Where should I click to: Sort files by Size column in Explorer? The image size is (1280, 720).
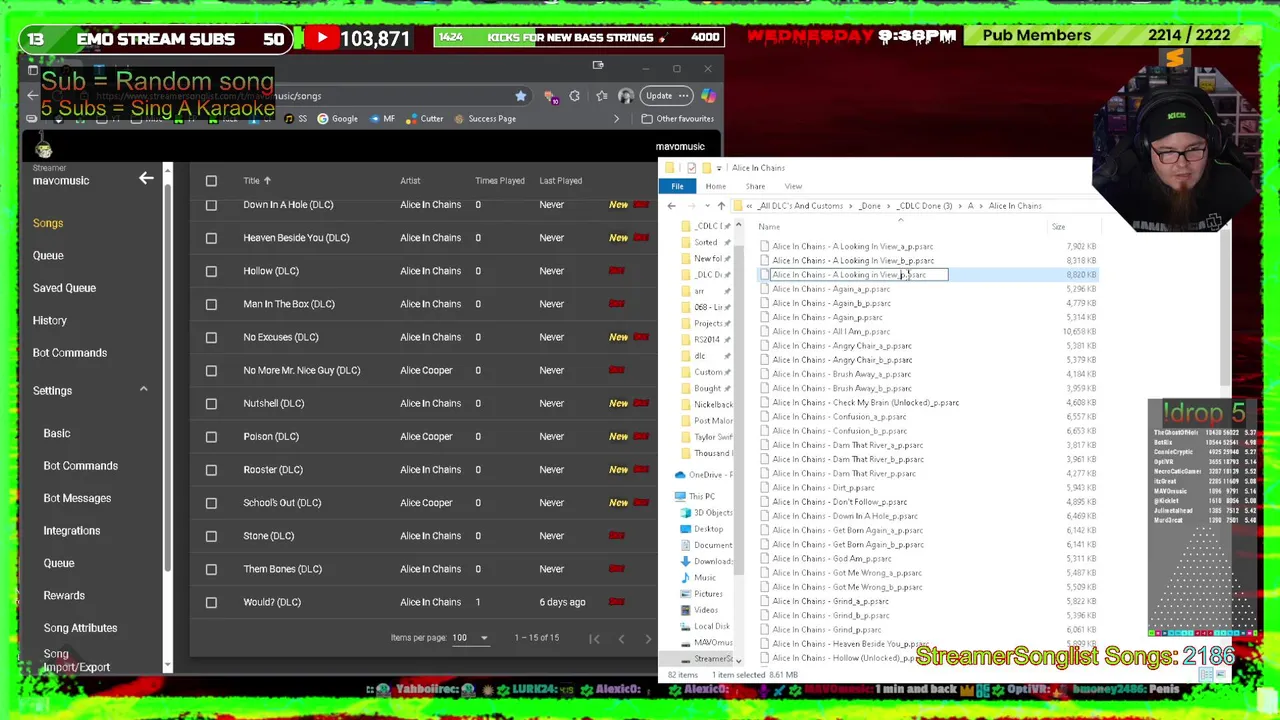coord(1058,227)
